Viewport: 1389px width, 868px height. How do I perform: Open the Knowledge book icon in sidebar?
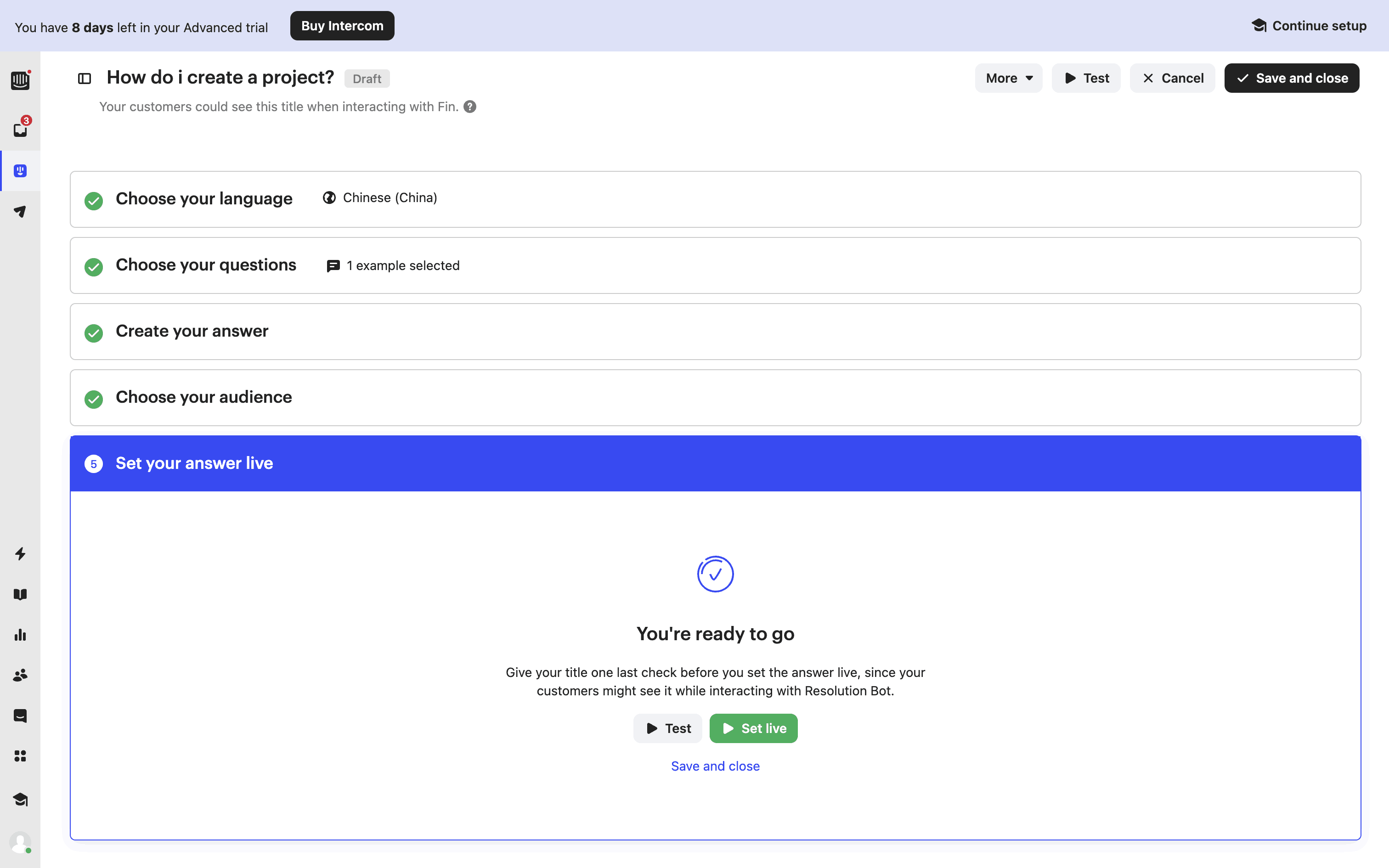tap(20, 594)
